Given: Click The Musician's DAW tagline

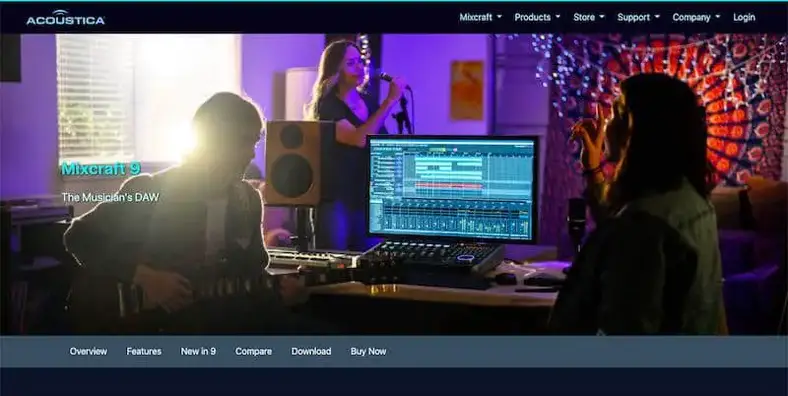Looking at the screenshot, I should pos(110,197).
